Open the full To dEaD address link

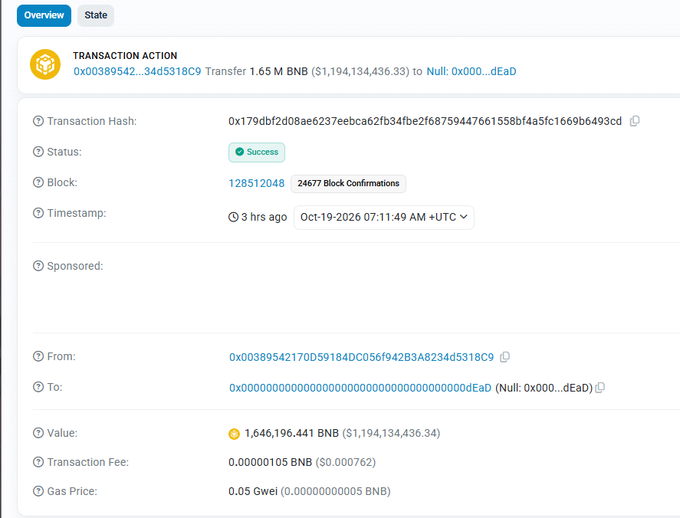click(360, 388)
